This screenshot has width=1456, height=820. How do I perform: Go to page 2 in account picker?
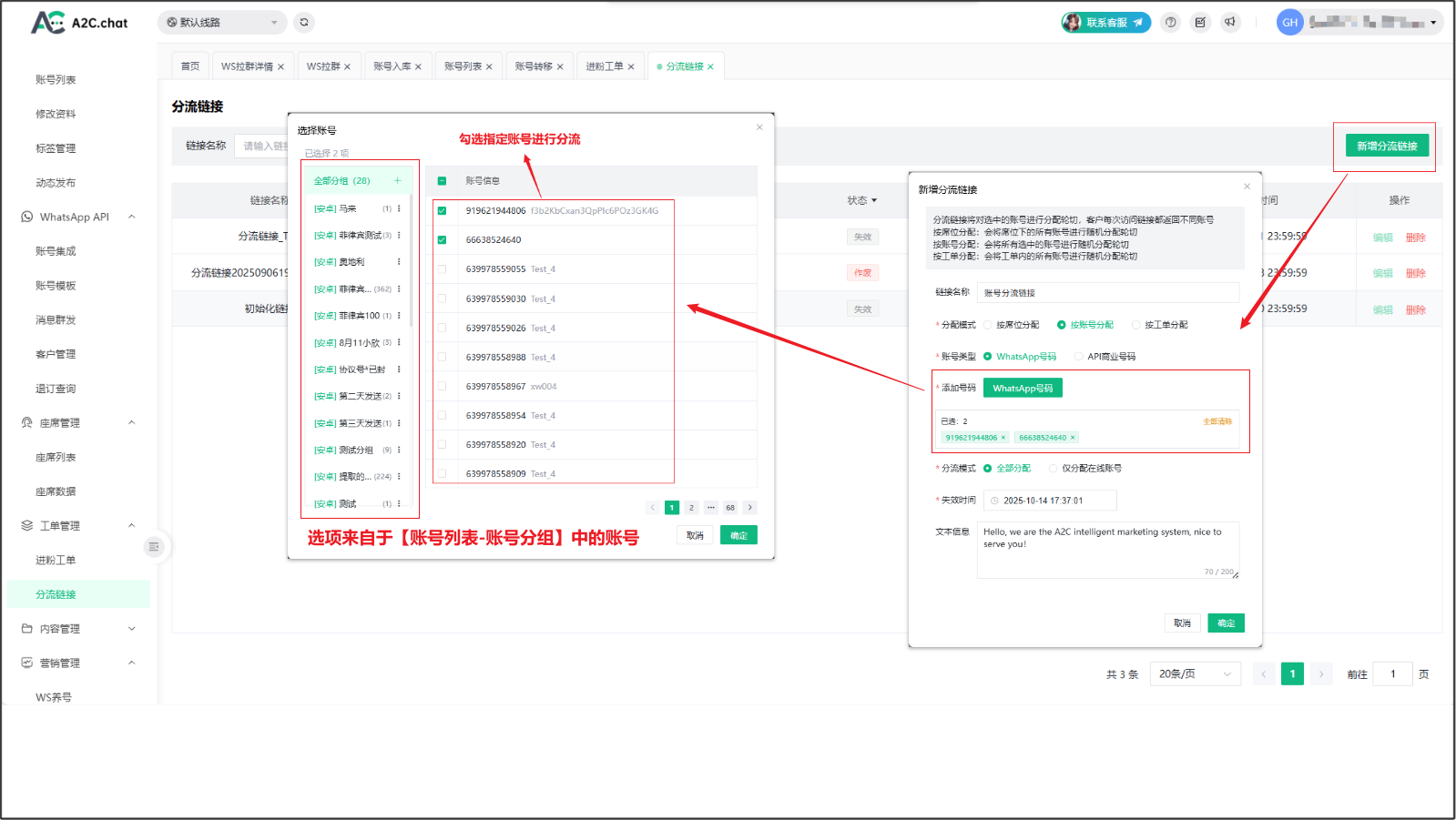click(691, 508)
